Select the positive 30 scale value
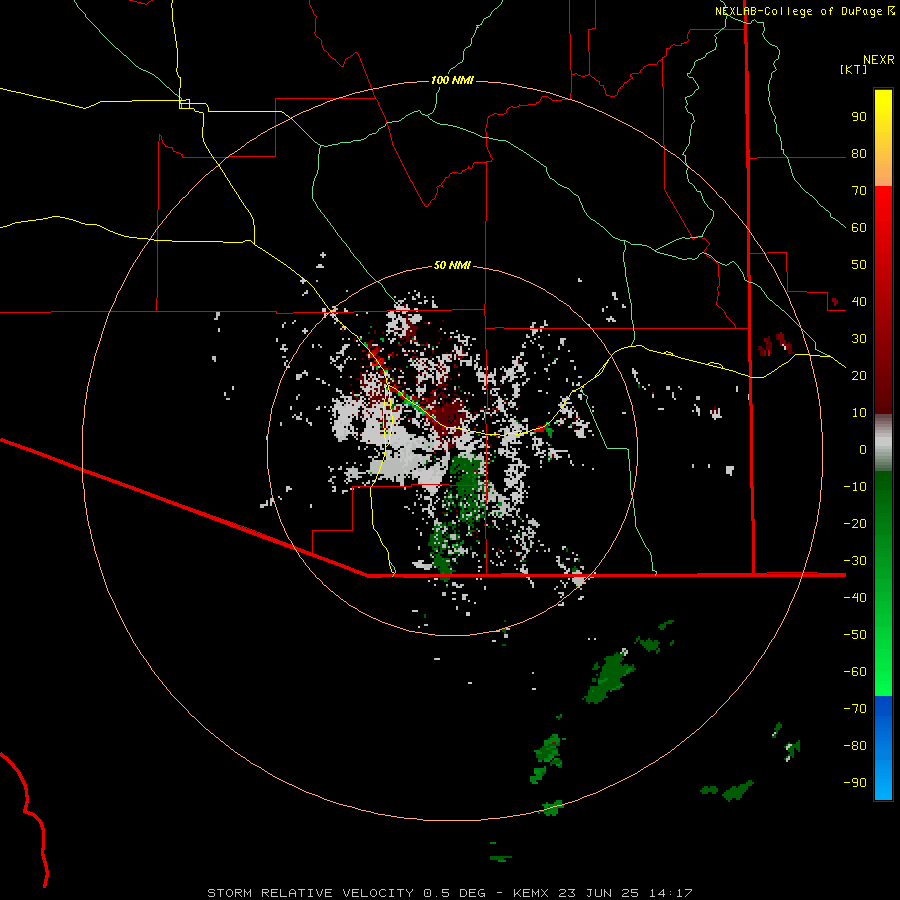 pyautogui.click(x=859, y=339)
